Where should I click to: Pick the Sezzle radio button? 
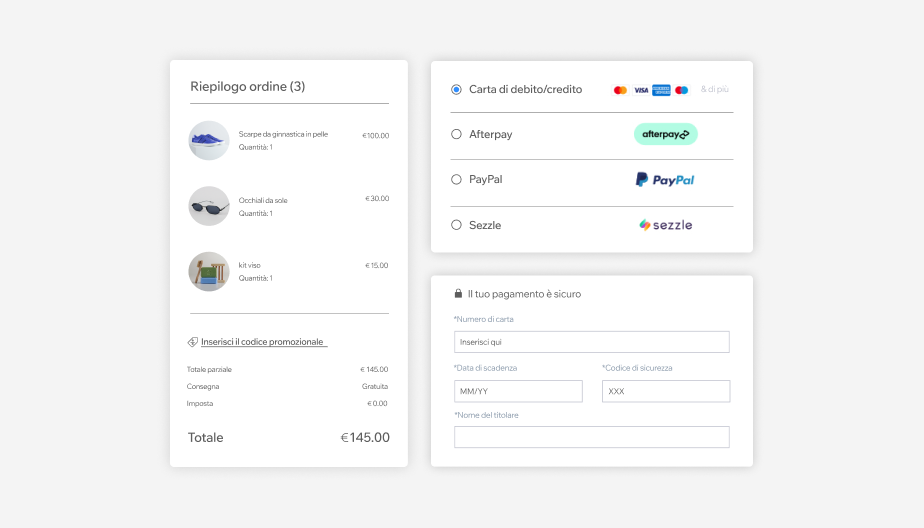[x=456, y=225]
